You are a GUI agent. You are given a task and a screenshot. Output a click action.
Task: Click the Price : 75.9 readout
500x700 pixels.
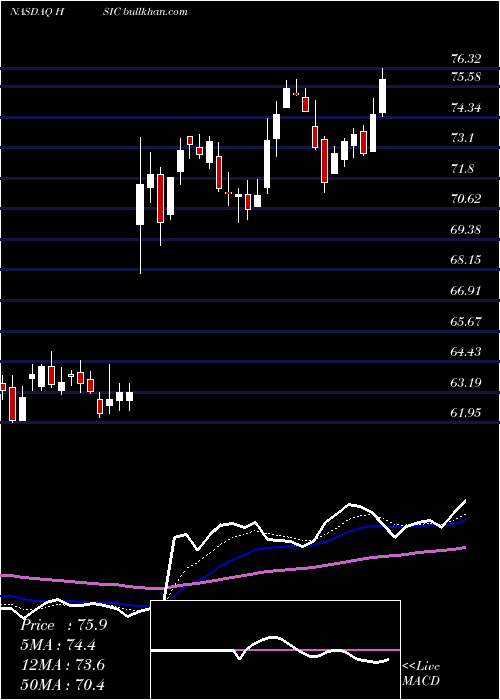pos(64,625)
